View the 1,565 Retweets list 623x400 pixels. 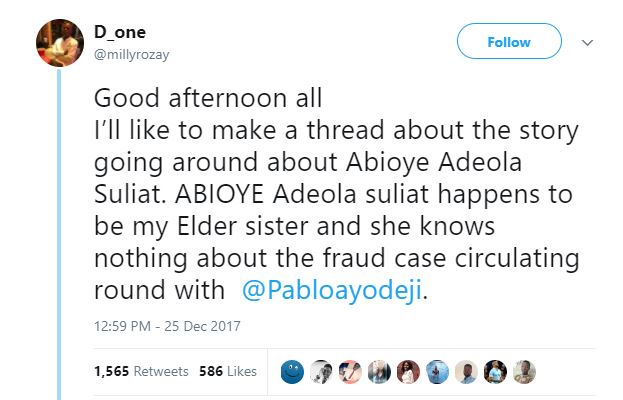[141, 371]
